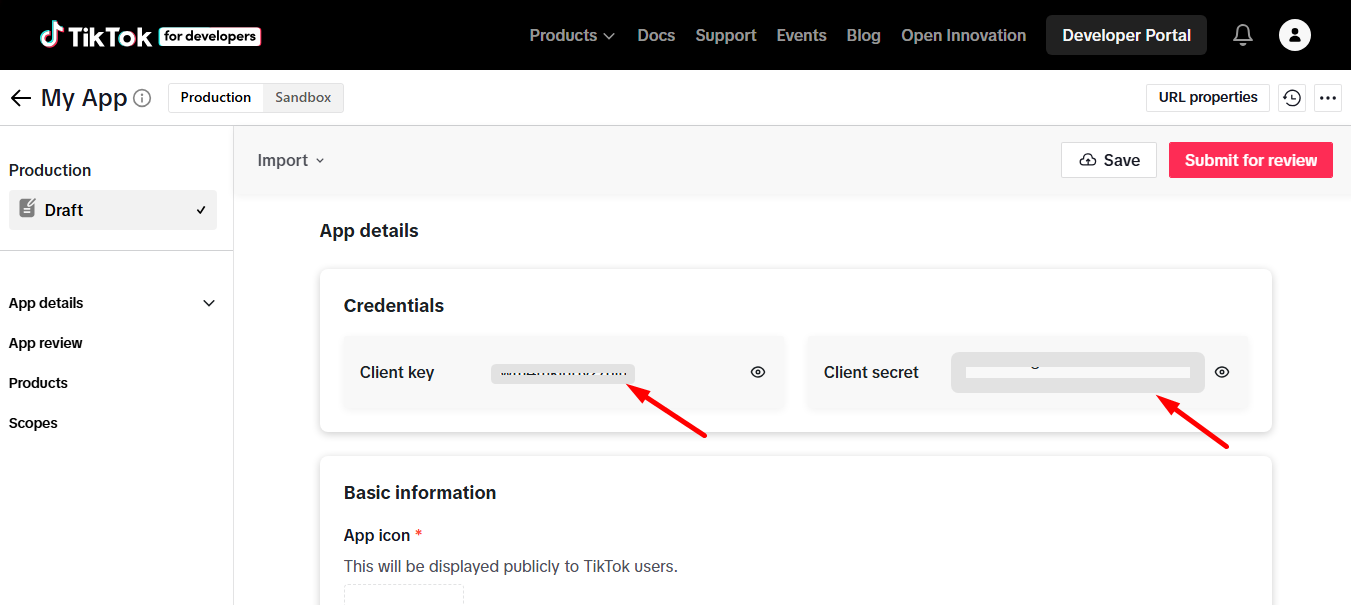Reveal the hidden Client key value
This screenshot has width=1351, height=605.
click(757, 372)
